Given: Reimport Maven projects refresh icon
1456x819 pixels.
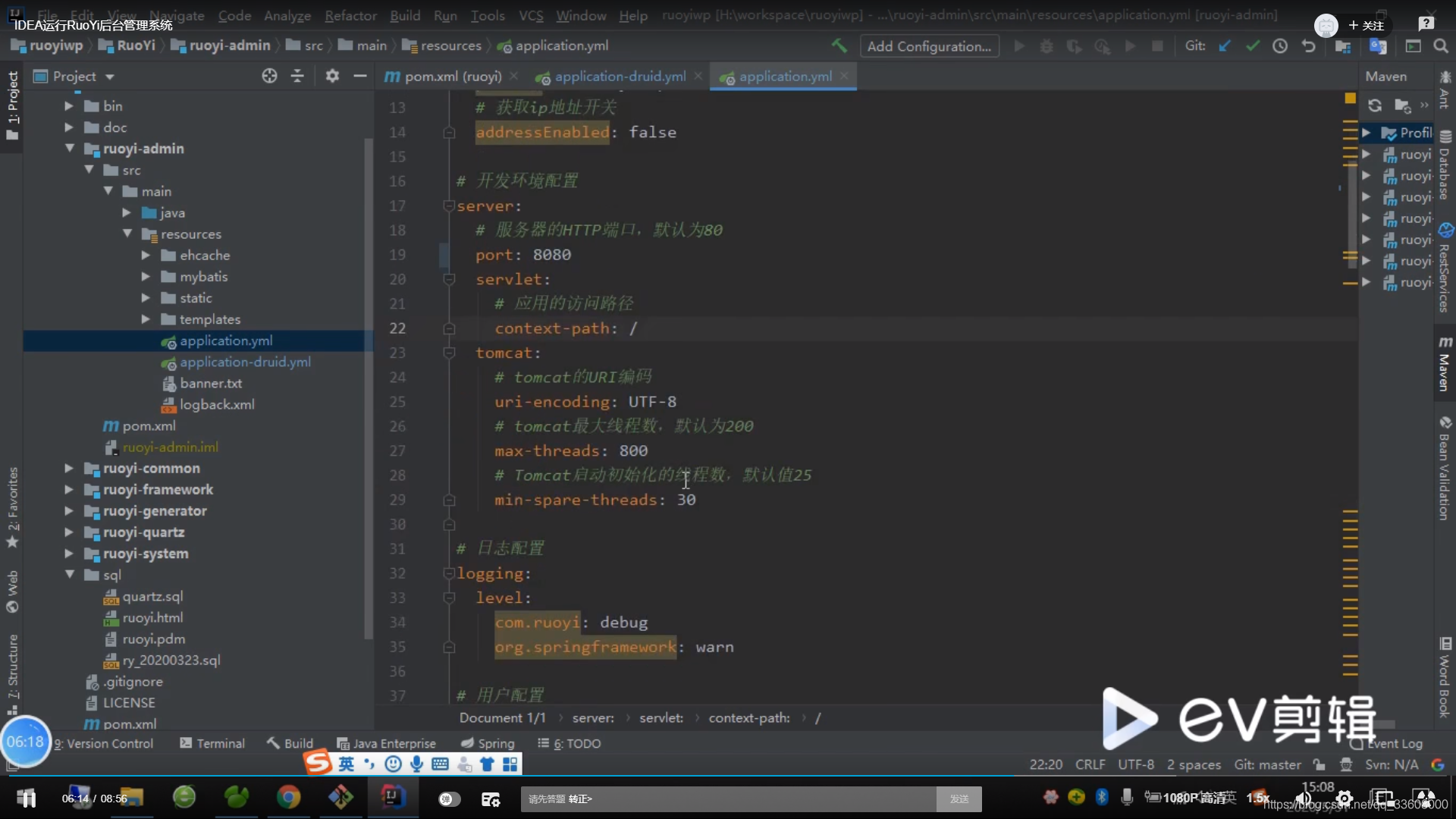Looking at the screenshot, I should pyautogui.click(x=1375, y=105).
